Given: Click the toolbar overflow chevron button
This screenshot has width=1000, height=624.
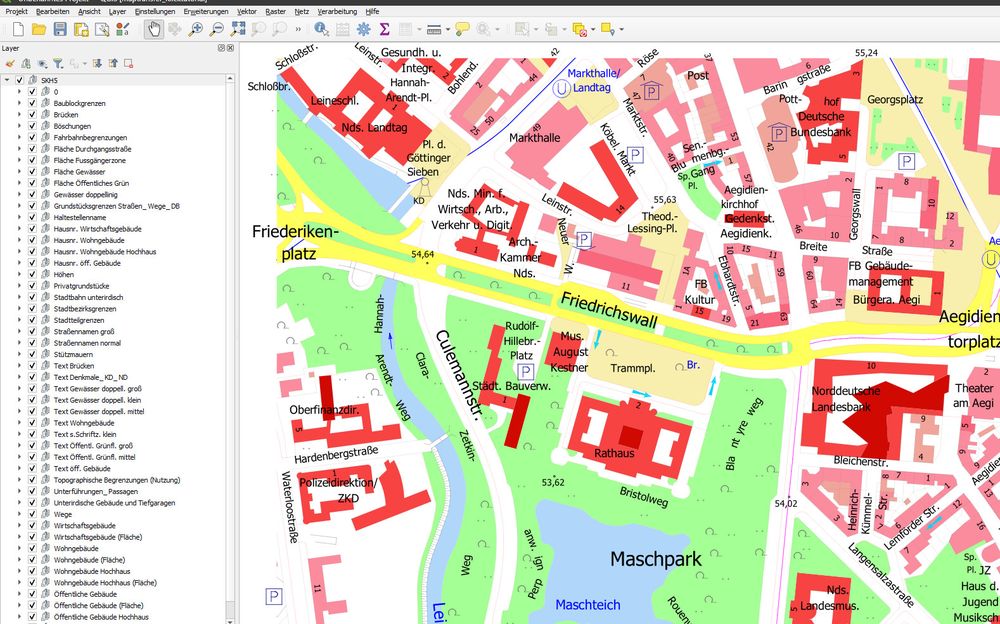Looking at the screenshot, I should tap(299, 29).
